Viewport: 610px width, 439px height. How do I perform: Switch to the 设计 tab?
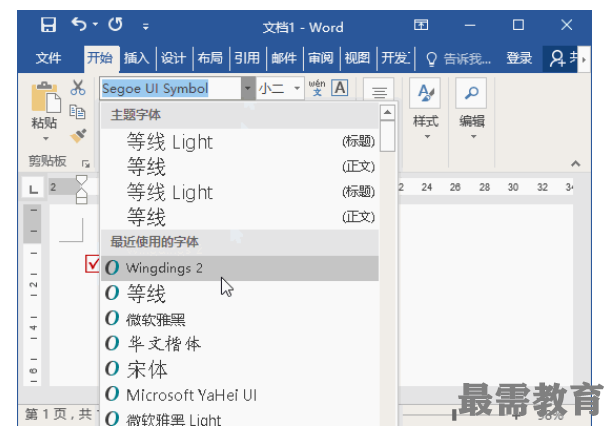coord(174,58)
